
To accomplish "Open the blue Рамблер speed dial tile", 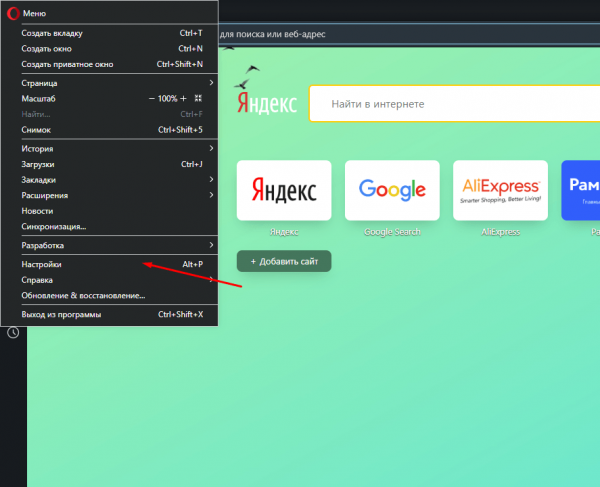I will 580,190.
